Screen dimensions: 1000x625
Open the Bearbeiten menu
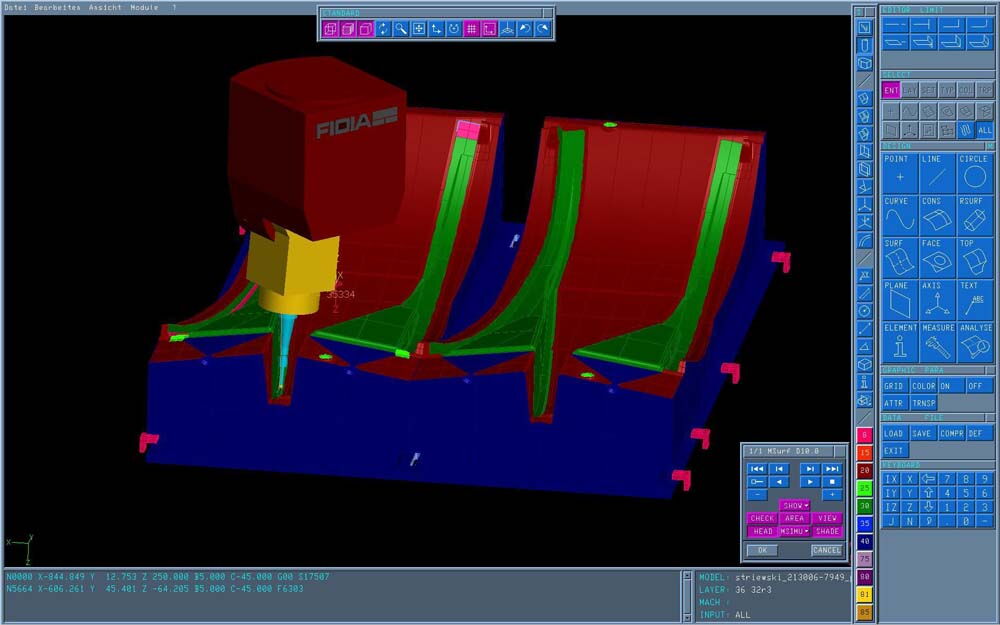[x=58, y=6]
